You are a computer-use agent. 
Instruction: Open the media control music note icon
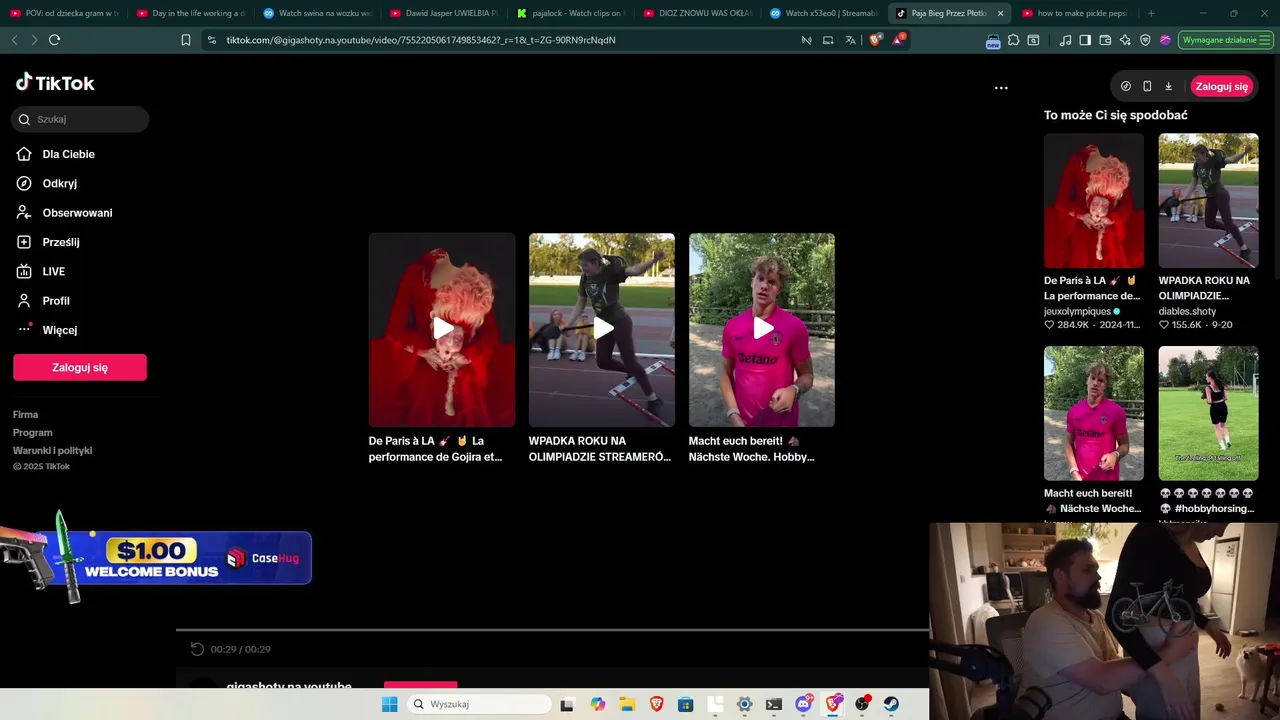point(1065,40)
